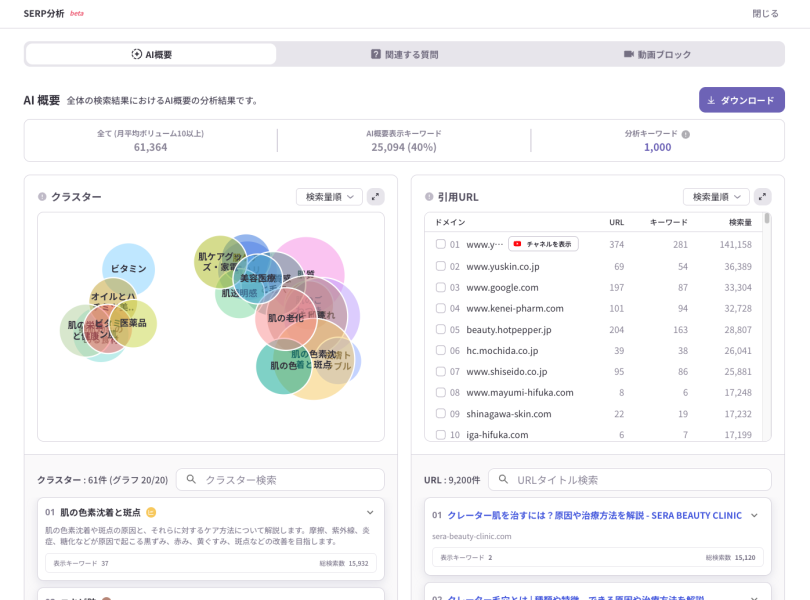Click the ダウンロード button
Image resolution: width=810 pixels, height=600 pixels.
(741, 100)
